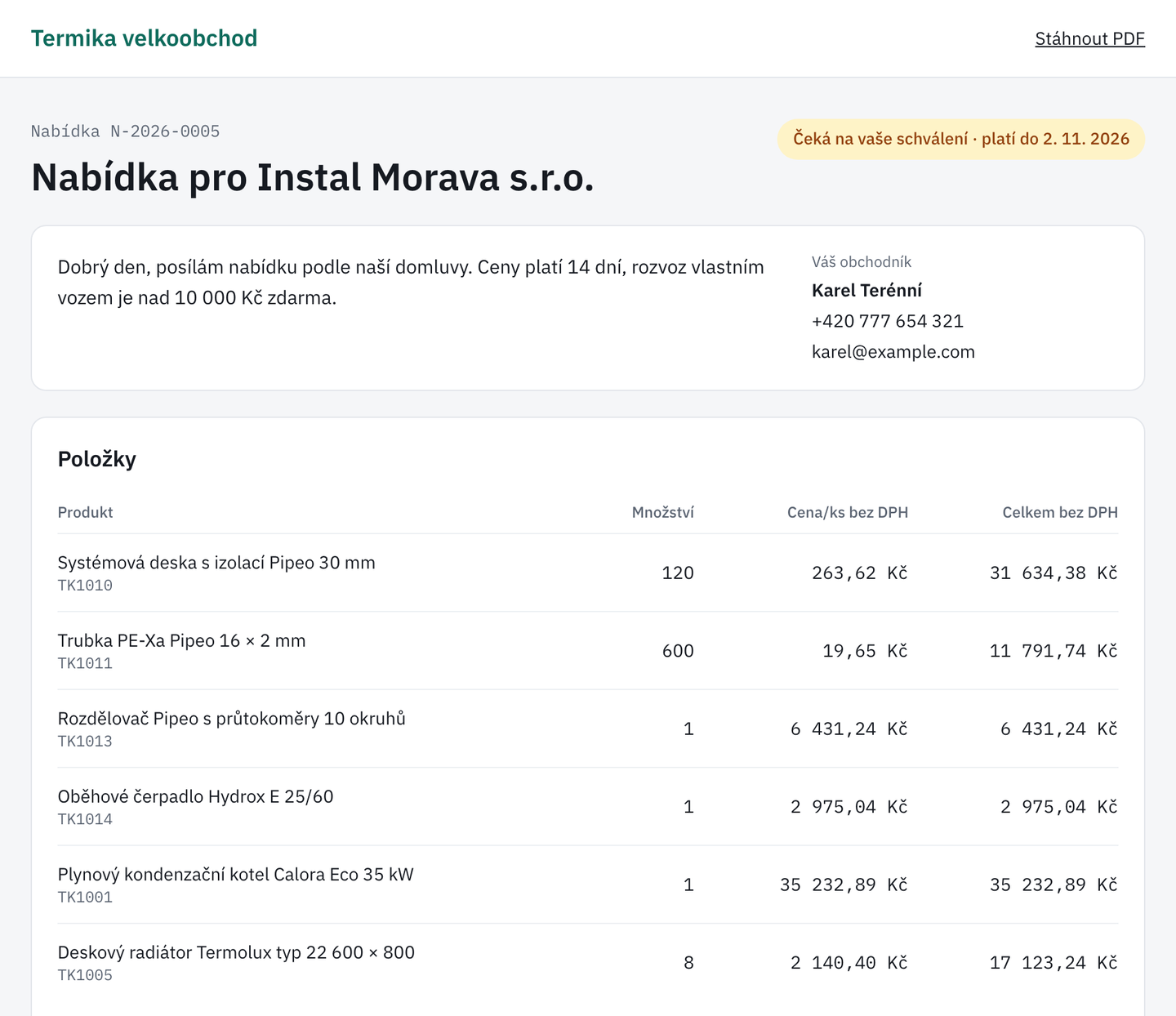Select product 'Trubka PE-Xa Pipeo 16 × 2 mm'

(182, 641)
